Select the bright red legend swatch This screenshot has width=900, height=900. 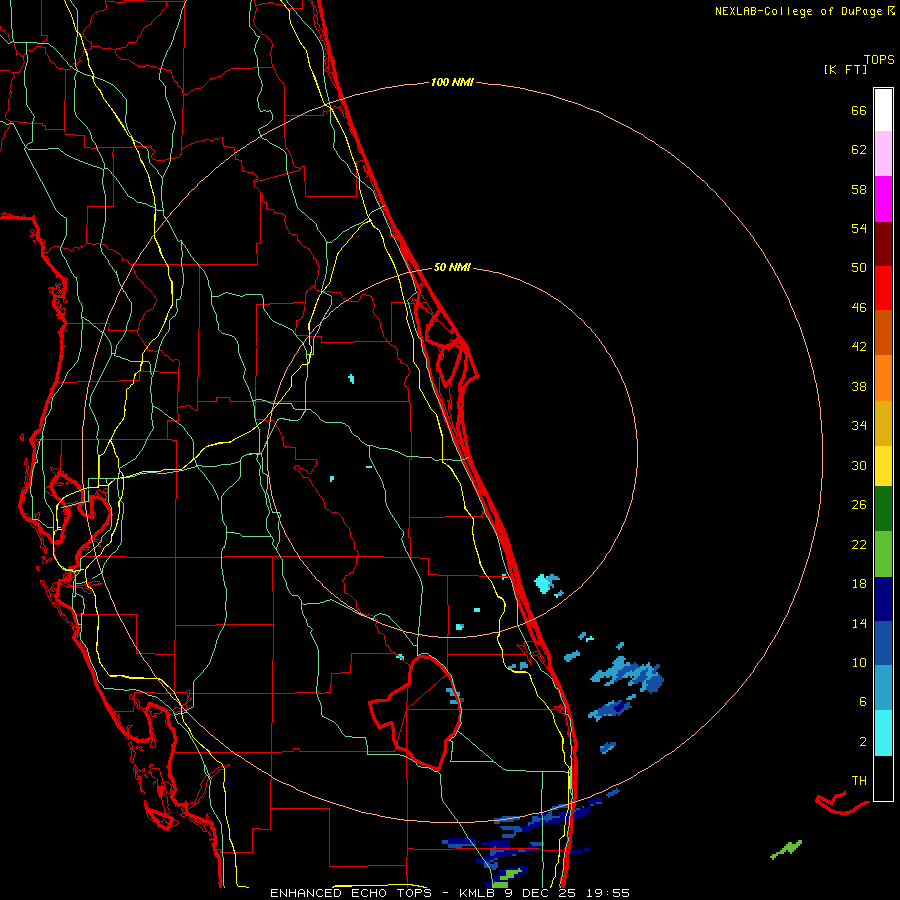[883, 288]
